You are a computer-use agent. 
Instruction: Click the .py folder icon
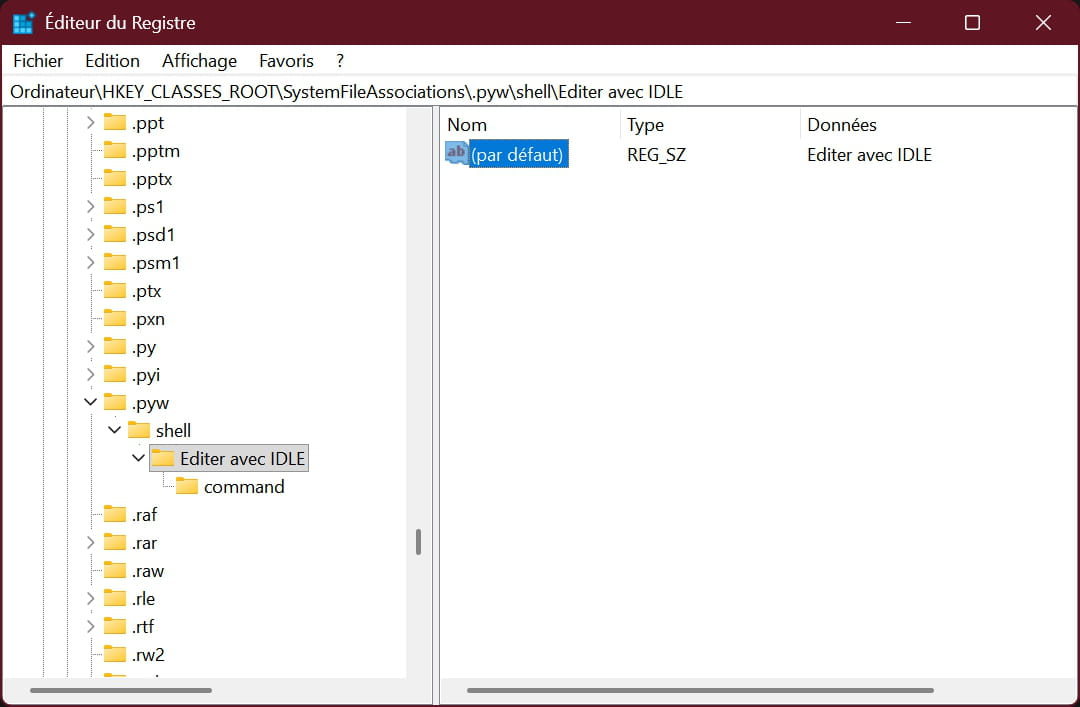coord(115,347)
